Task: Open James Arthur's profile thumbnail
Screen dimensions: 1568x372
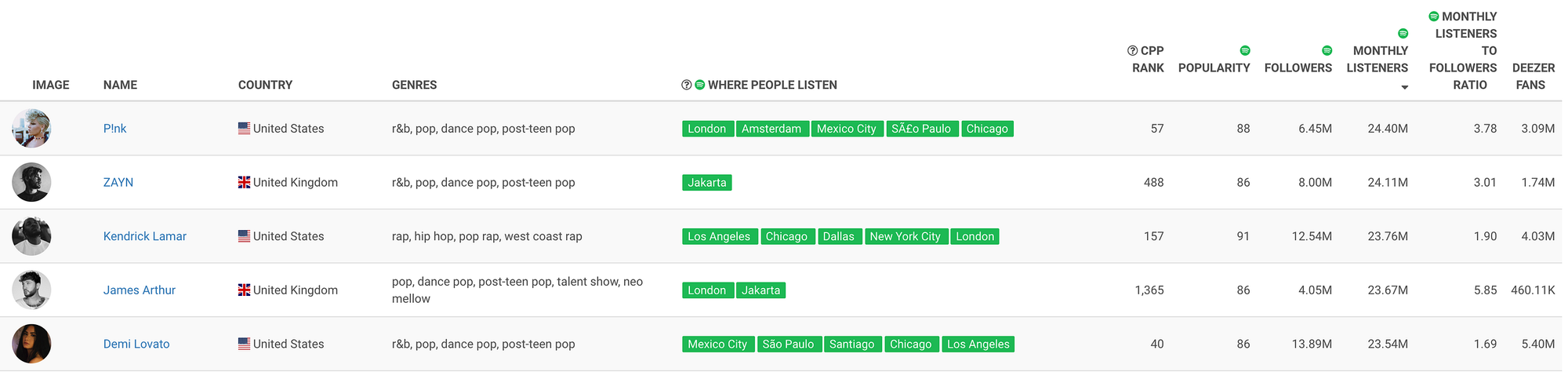Action: [x=31, y=290]
